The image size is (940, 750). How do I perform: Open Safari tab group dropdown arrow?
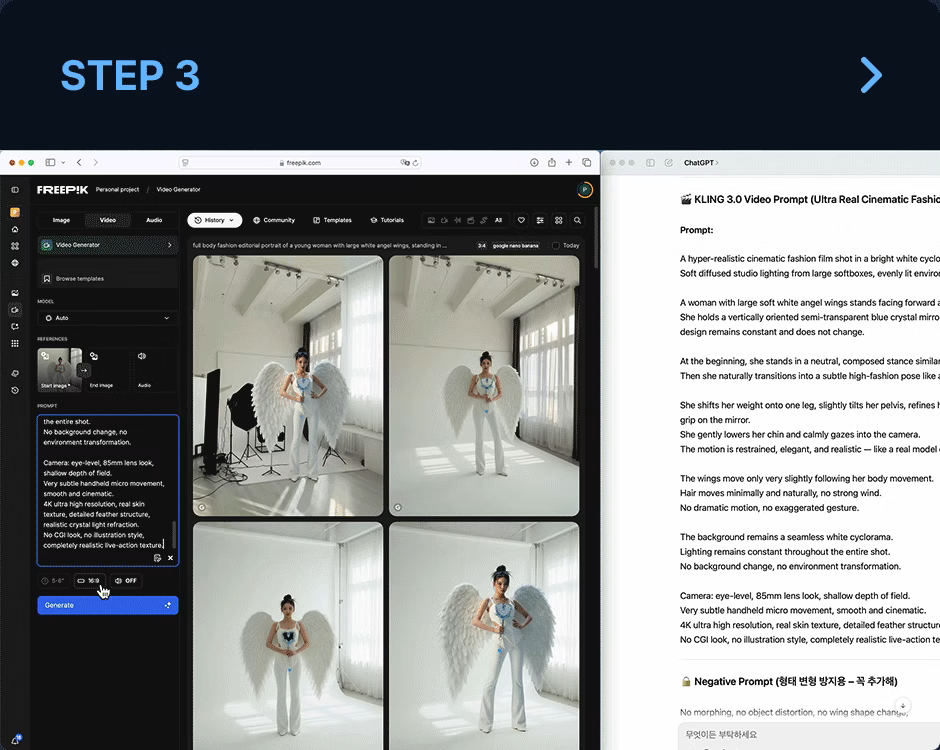point(64,162)
